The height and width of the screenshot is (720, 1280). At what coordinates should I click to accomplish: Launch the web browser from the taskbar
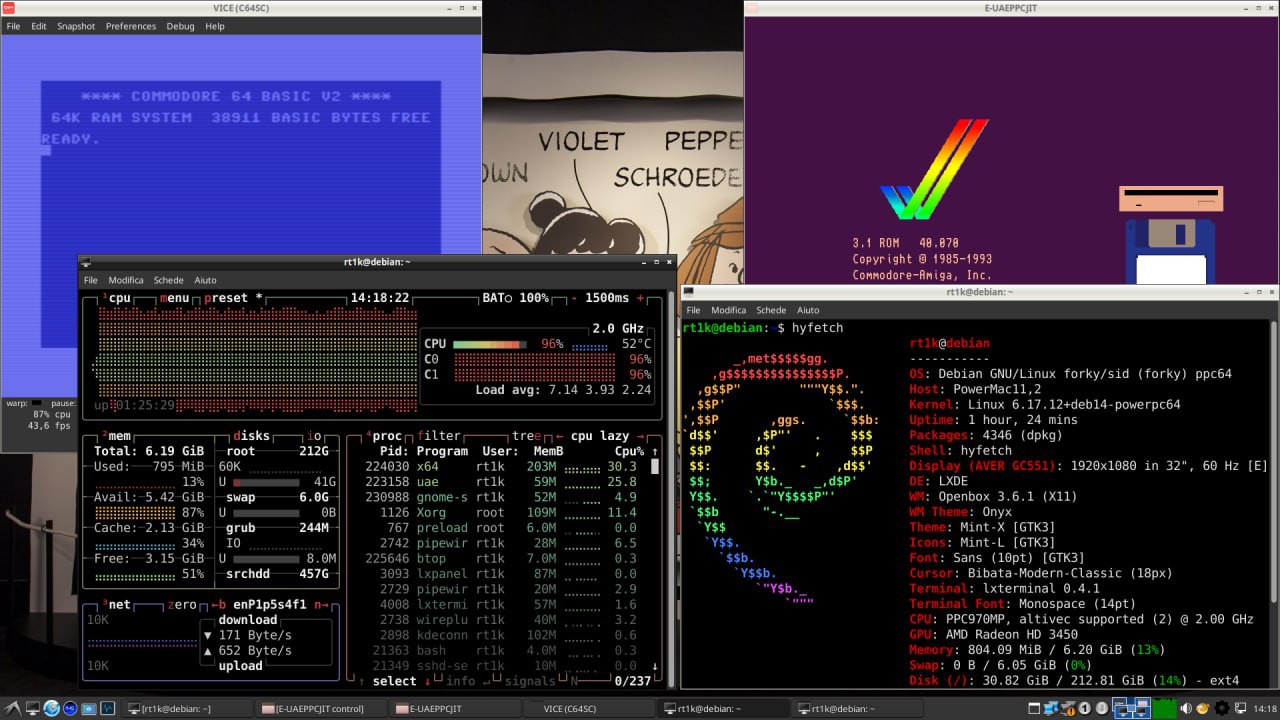click(51, 709)
